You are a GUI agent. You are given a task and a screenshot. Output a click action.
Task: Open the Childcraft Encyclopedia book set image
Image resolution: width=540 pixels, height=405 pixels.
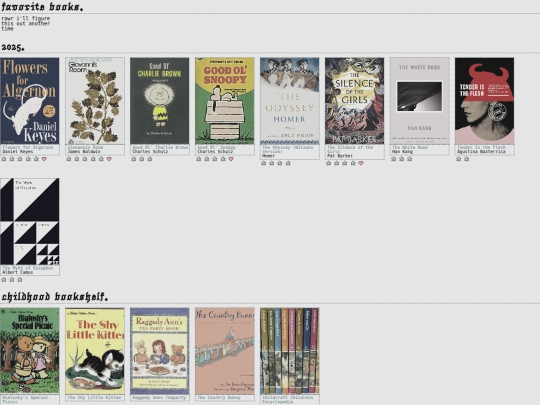[x=289, y=351]
